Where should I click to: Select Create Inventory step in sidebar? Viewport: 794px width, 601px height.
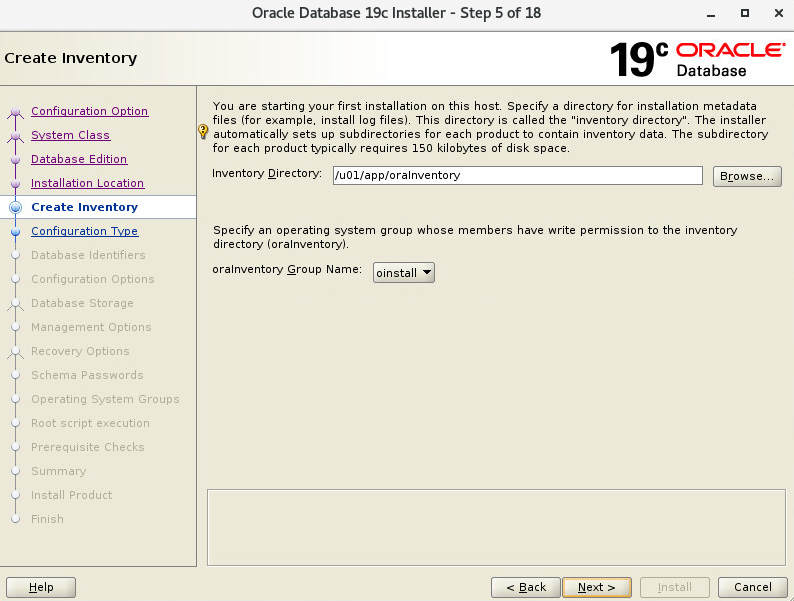85,207
